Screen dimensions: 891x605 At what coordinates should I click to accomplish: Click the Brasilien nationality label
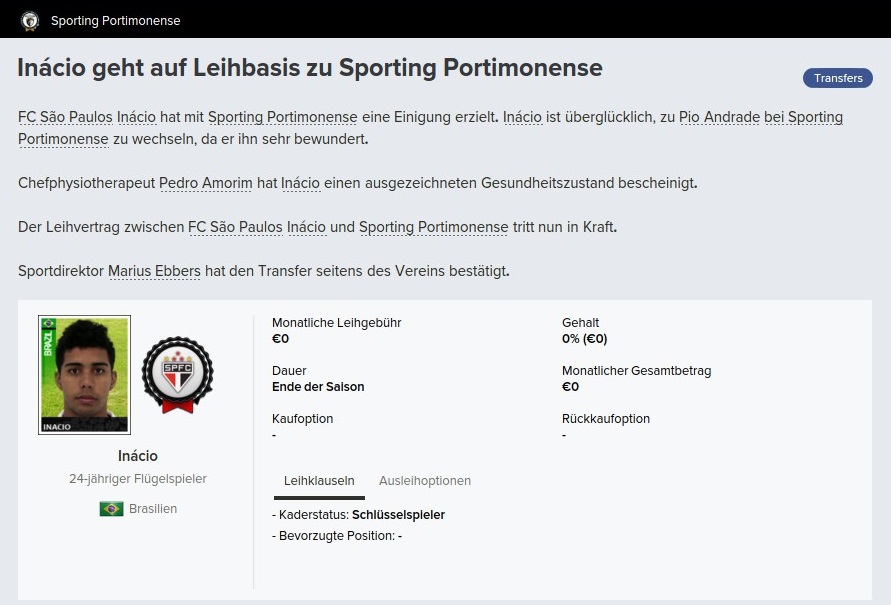152,509
